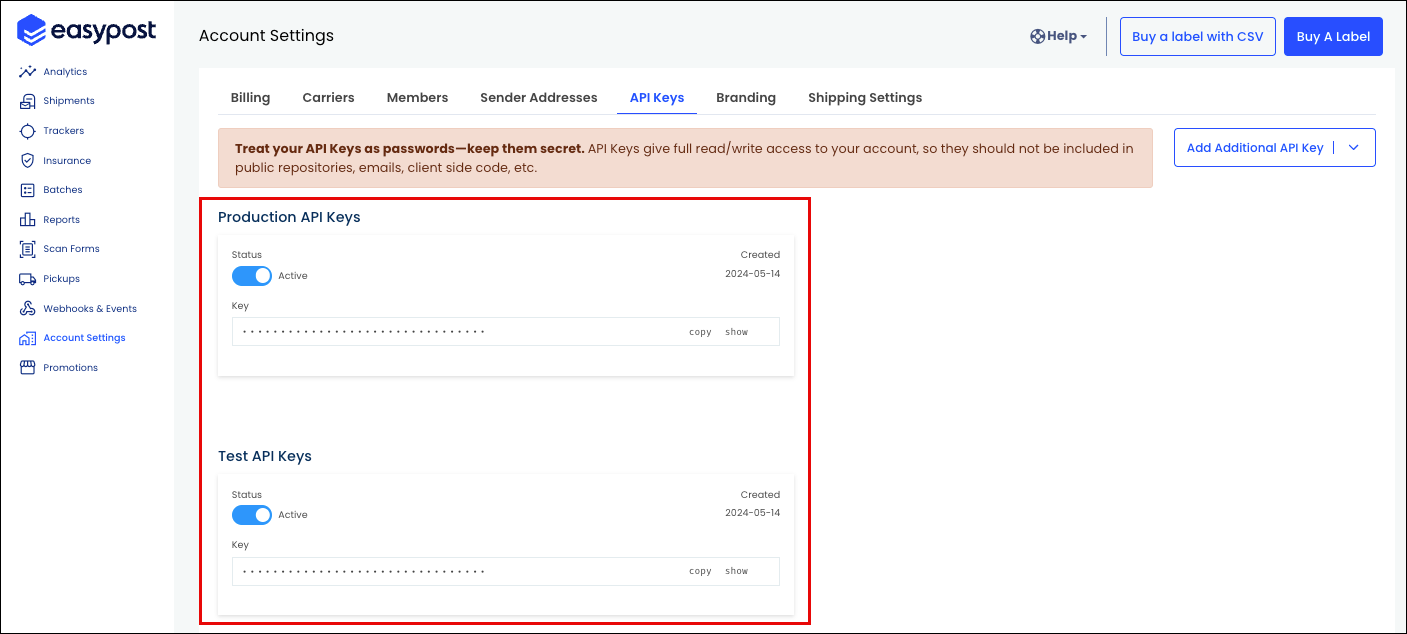Open Promotions sidebar link
The width and height of the screenshot is (1407, 634).
70,368
